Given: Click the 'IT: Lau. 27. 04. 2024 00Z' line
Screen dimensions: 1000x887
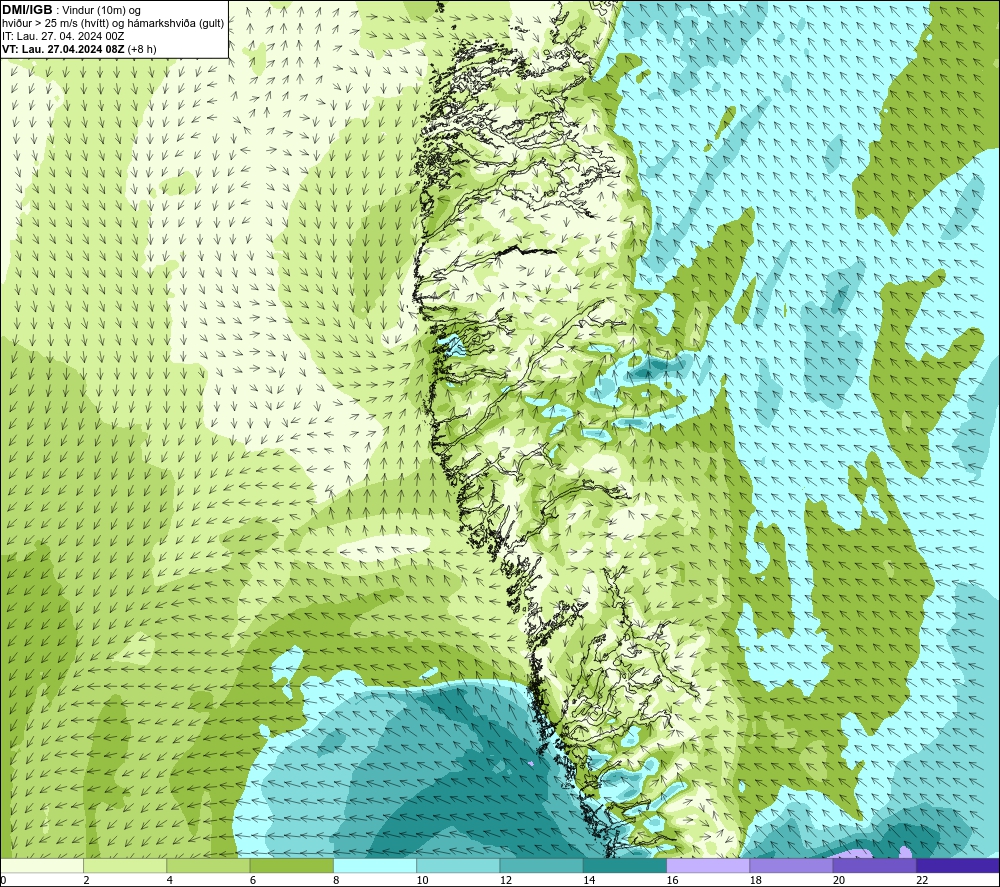Looking at the screenshot, I should click(63, 36).
